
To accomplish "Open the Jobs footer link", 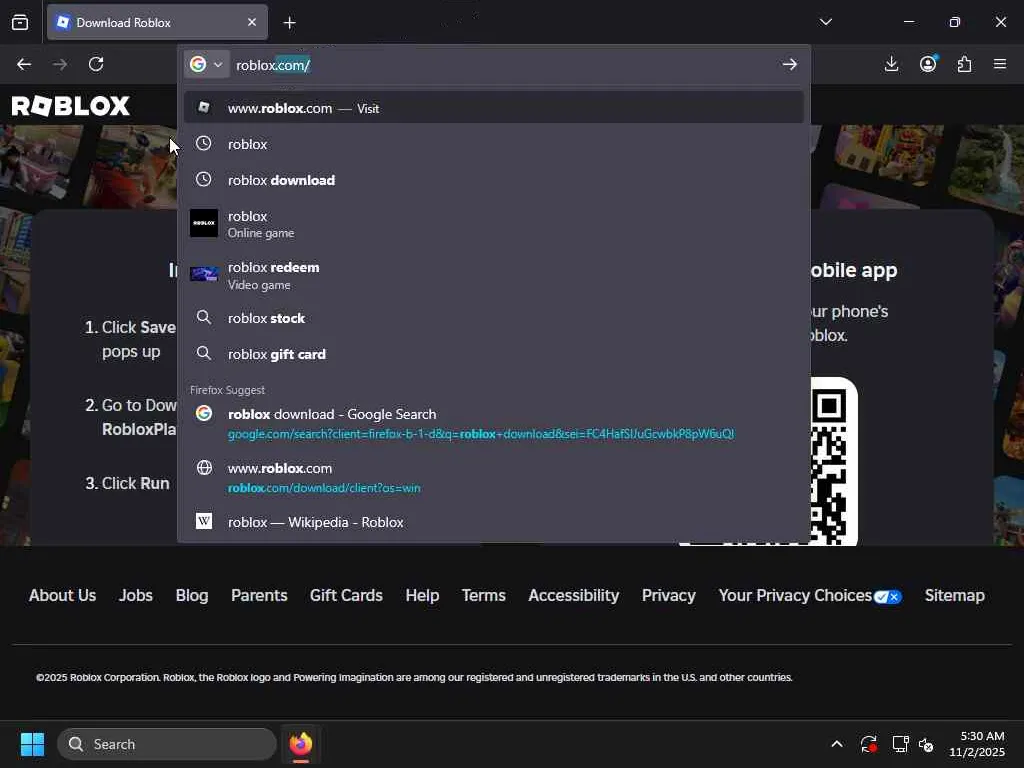I will 136,596.
